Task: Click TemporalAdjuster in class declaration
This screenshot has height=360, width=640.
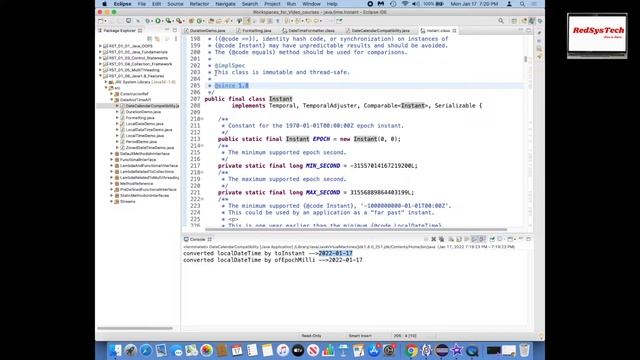Action: pos(330,105)
